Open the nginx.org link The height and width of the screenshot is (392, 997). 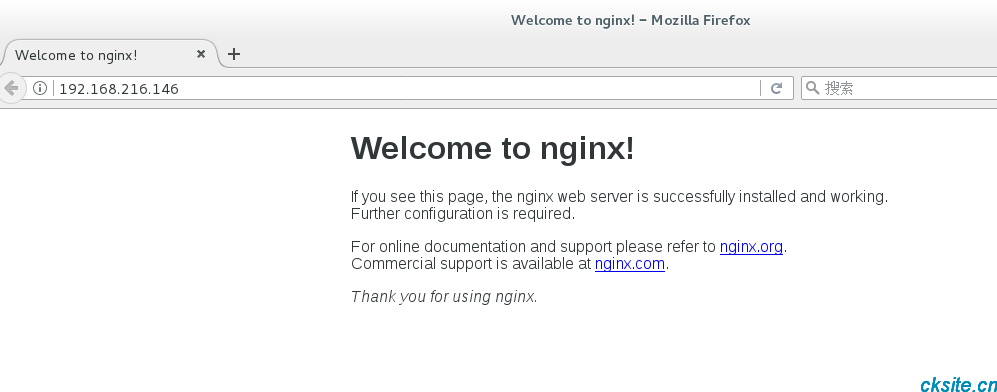click(751, 247)
